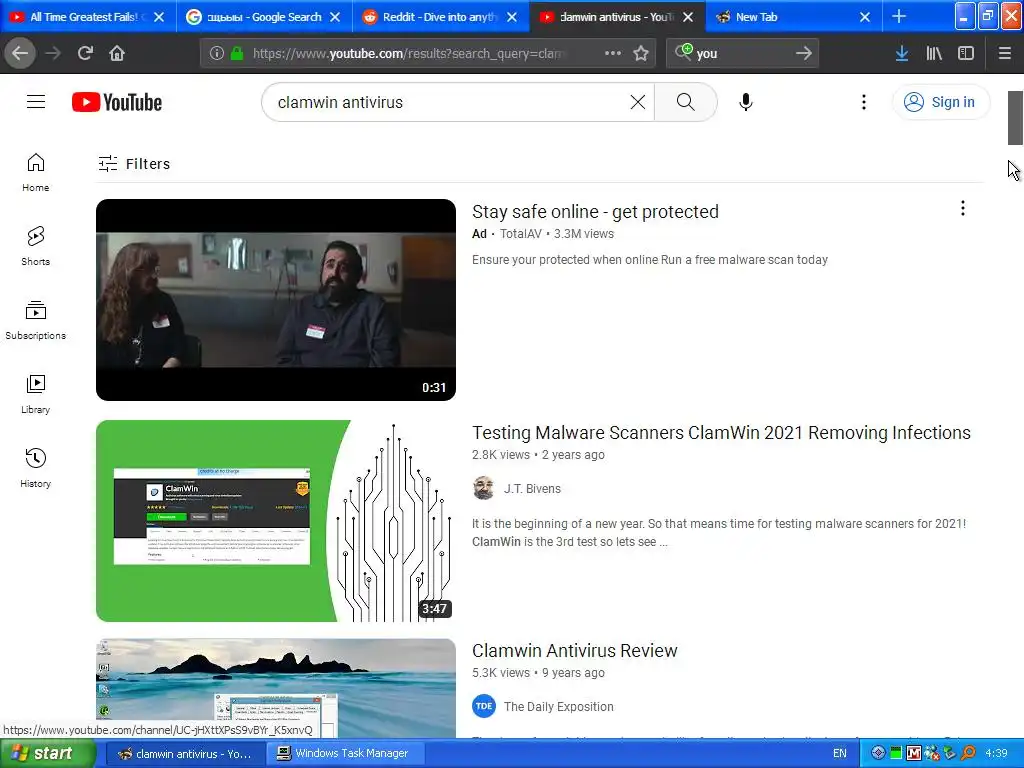Image resolution: width=1024 pixels, height=768 pixels.
Task: Click clamwin antivirus browser taskbar button
Action: pyautogui.click(x=185, y=753)
